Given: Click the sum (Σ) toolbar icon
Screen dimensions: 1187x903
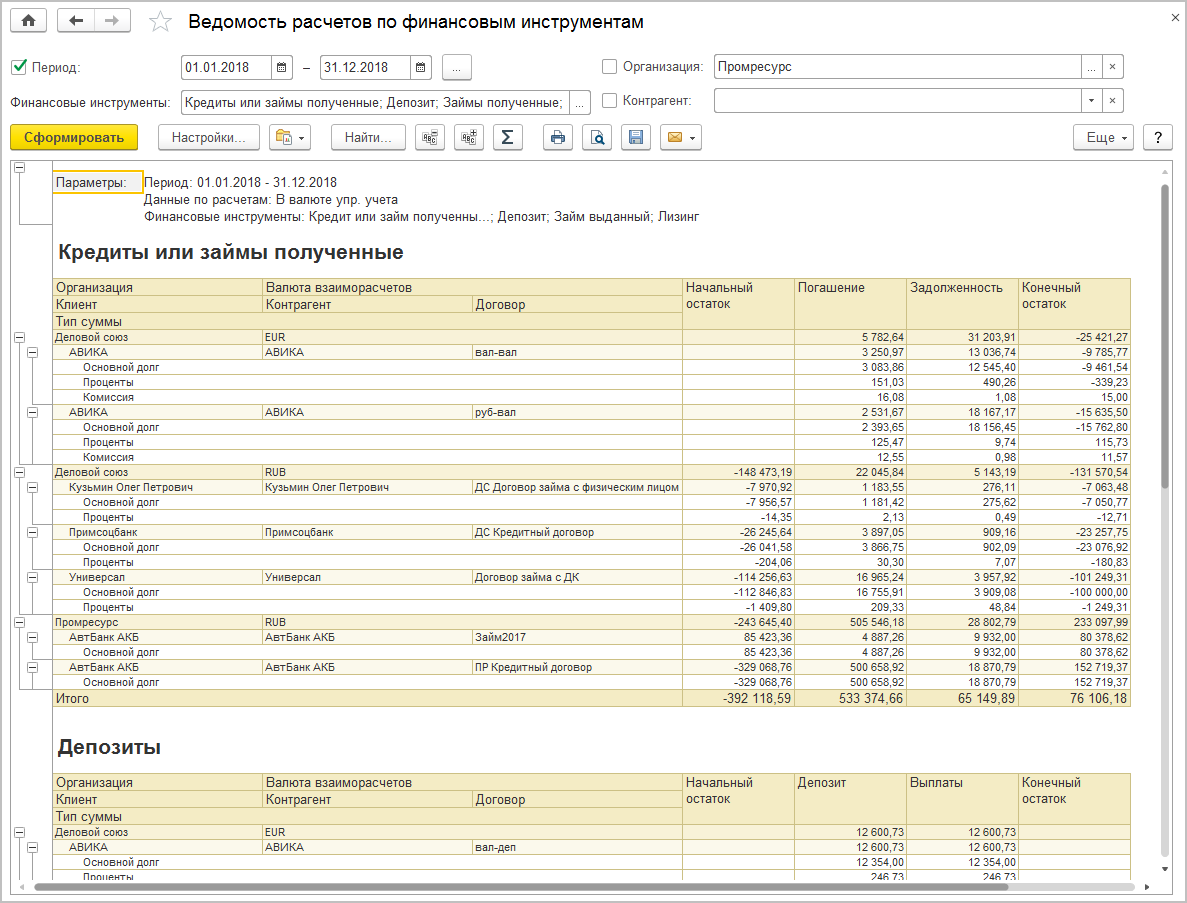Looking at the screenshot, I should pos(507,138).
